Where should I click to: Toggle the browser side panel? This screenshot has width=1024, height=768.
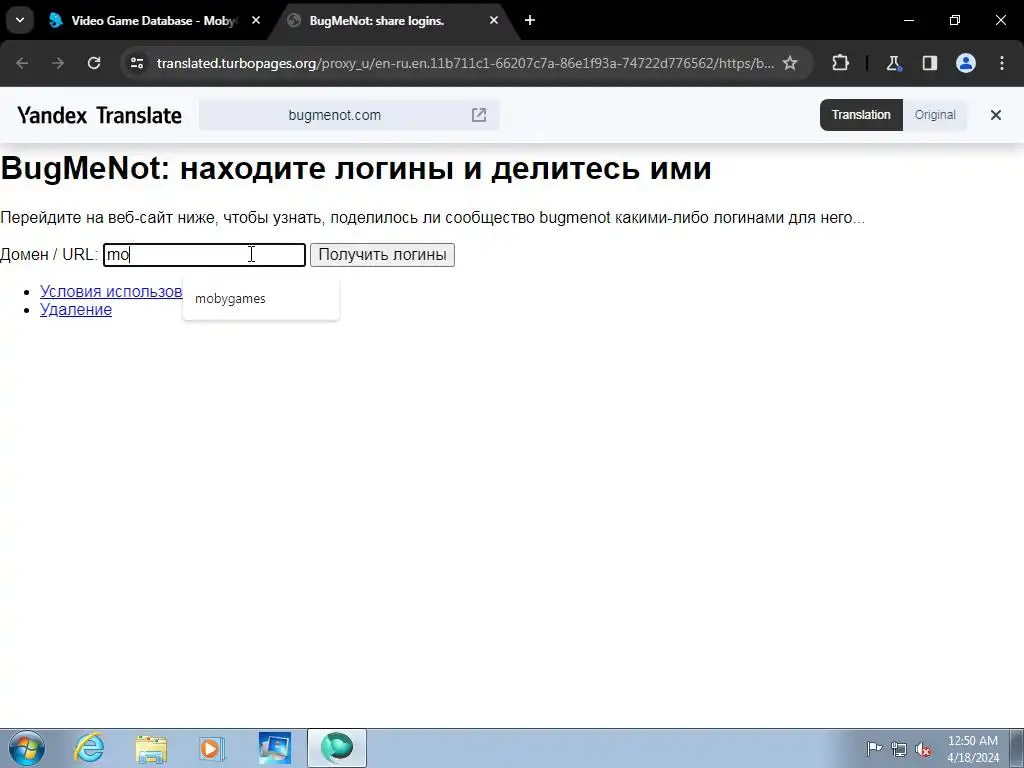click(929, 63)
